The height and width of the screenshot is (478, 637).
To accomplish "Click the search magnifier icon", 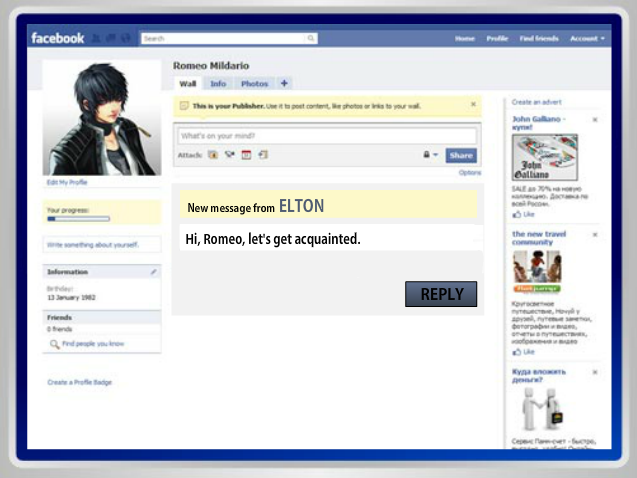I will 311,38.
